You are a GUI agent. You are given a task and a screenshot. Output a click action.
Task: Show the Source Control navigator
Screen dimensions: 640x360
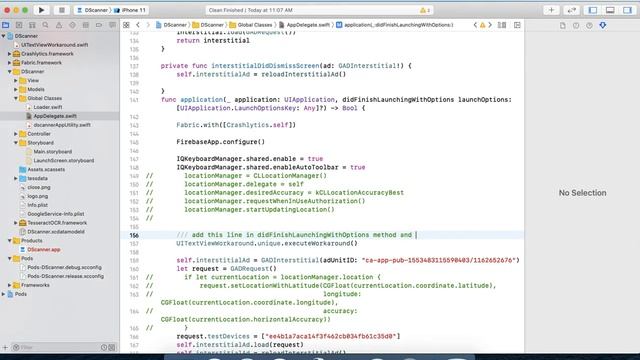pos(19,25)
